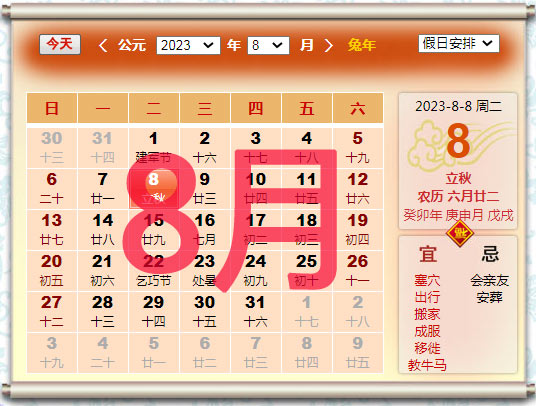Select August 24 初九
536x406 pixels.
point(256,271)
